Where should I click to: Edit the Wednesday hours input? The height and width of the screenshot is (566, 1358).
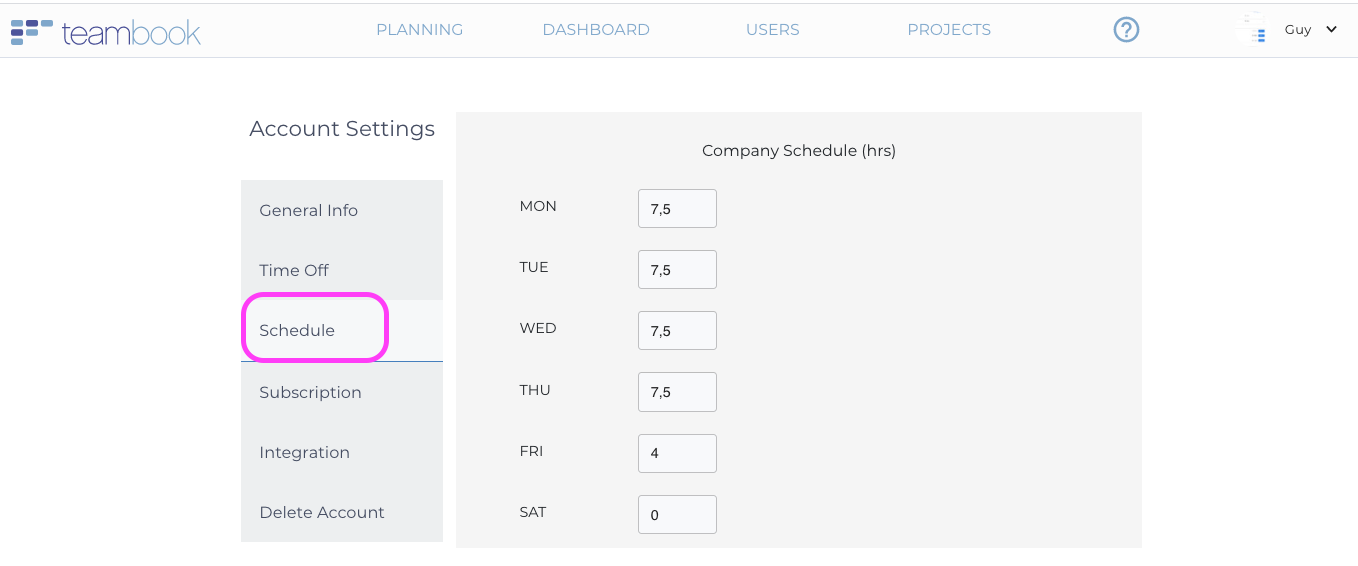[x=677, y=330]
